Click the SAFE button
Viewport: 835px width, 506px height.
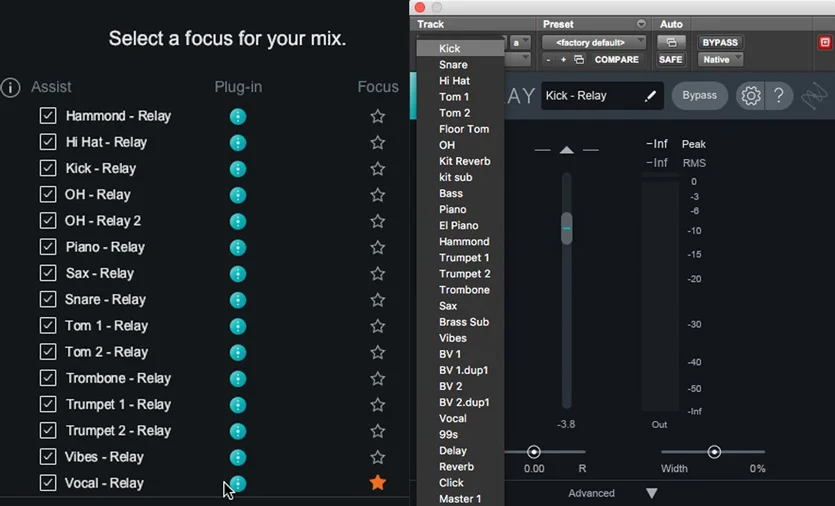click(670, 60)
